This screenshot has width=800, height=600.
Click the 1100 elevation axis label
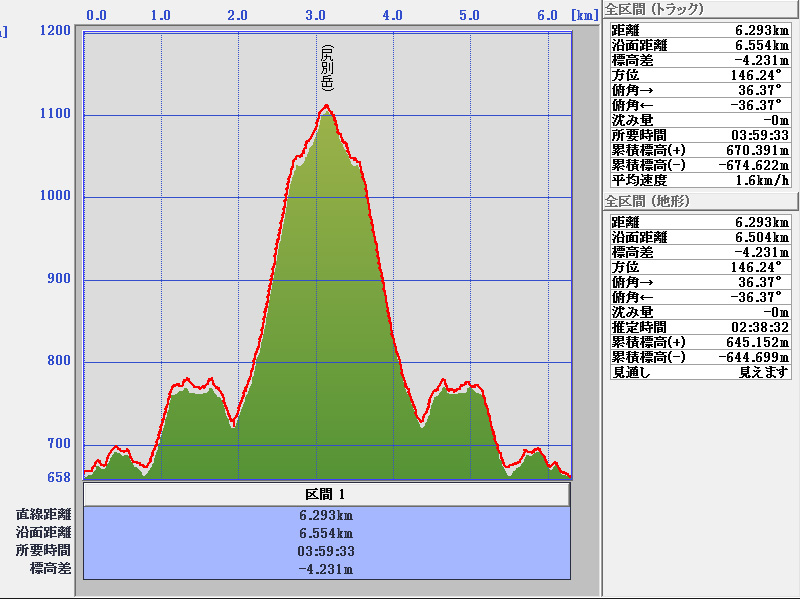[54, 114]
